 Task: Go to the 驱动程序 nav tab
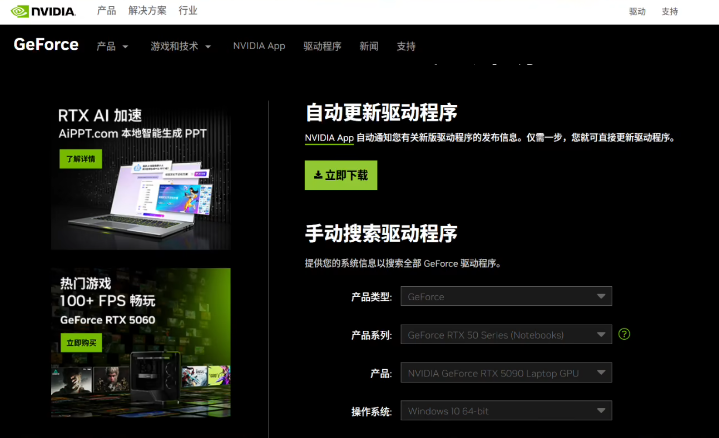322,46
